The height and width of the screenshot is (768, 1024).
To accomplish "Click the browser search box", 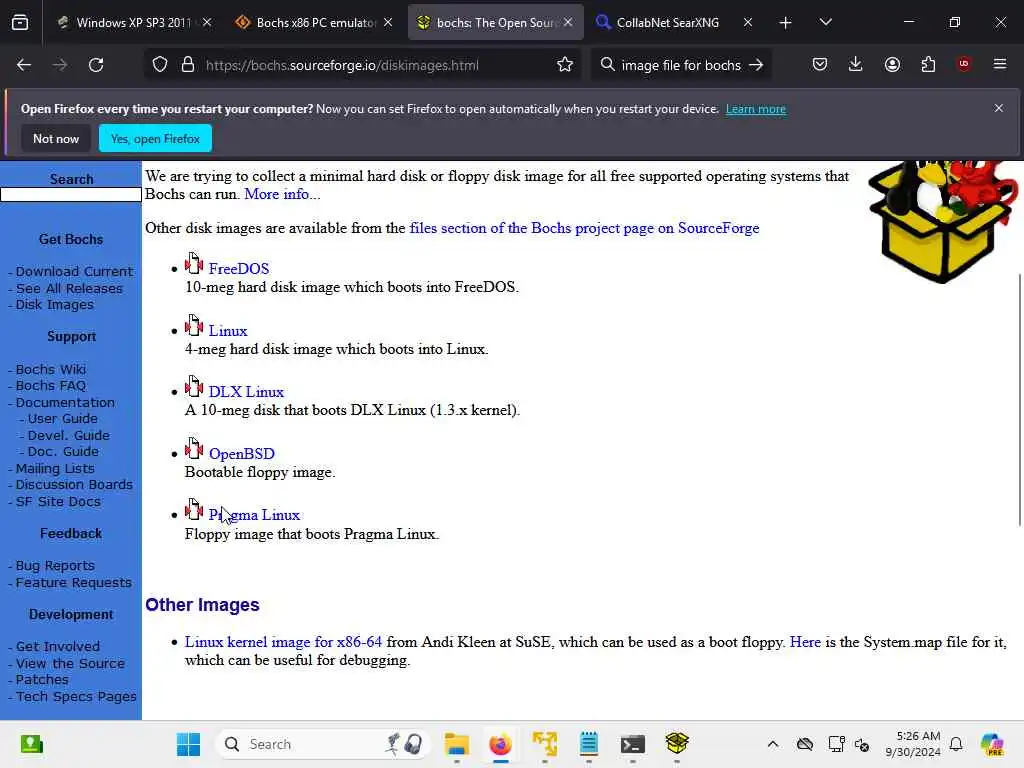I will [680, 65].
